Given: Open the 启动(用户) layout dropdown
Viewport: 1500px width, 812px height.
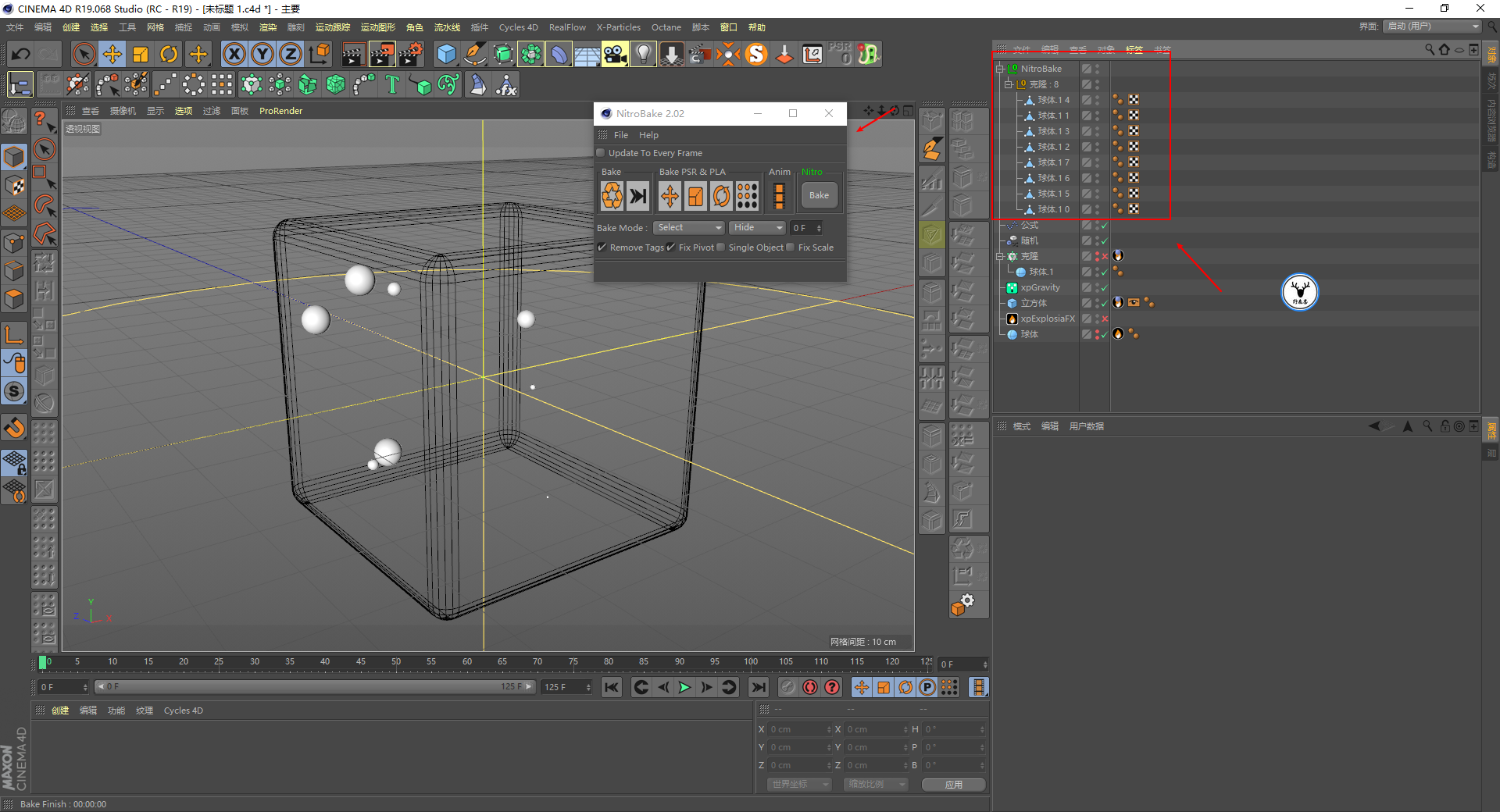Looking at the screenshot, I should point(1433,27).
